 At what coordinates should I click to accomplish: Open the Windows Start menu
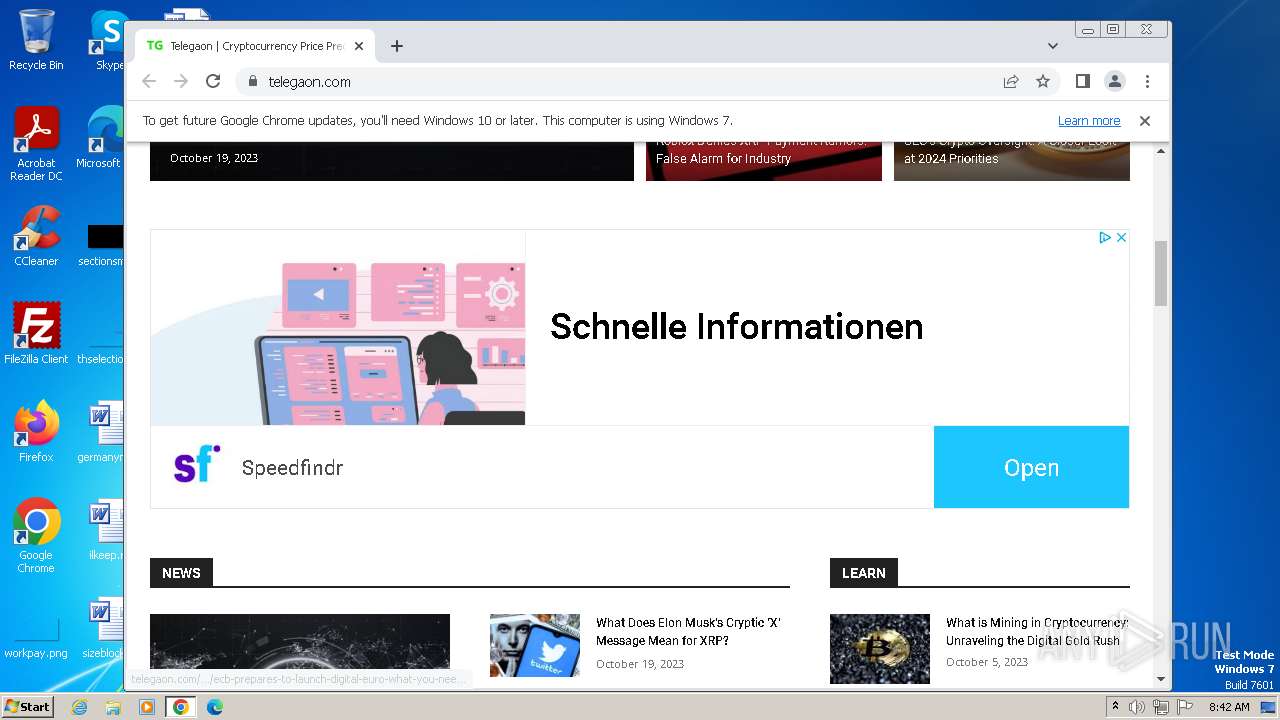(x=28, y=706)
